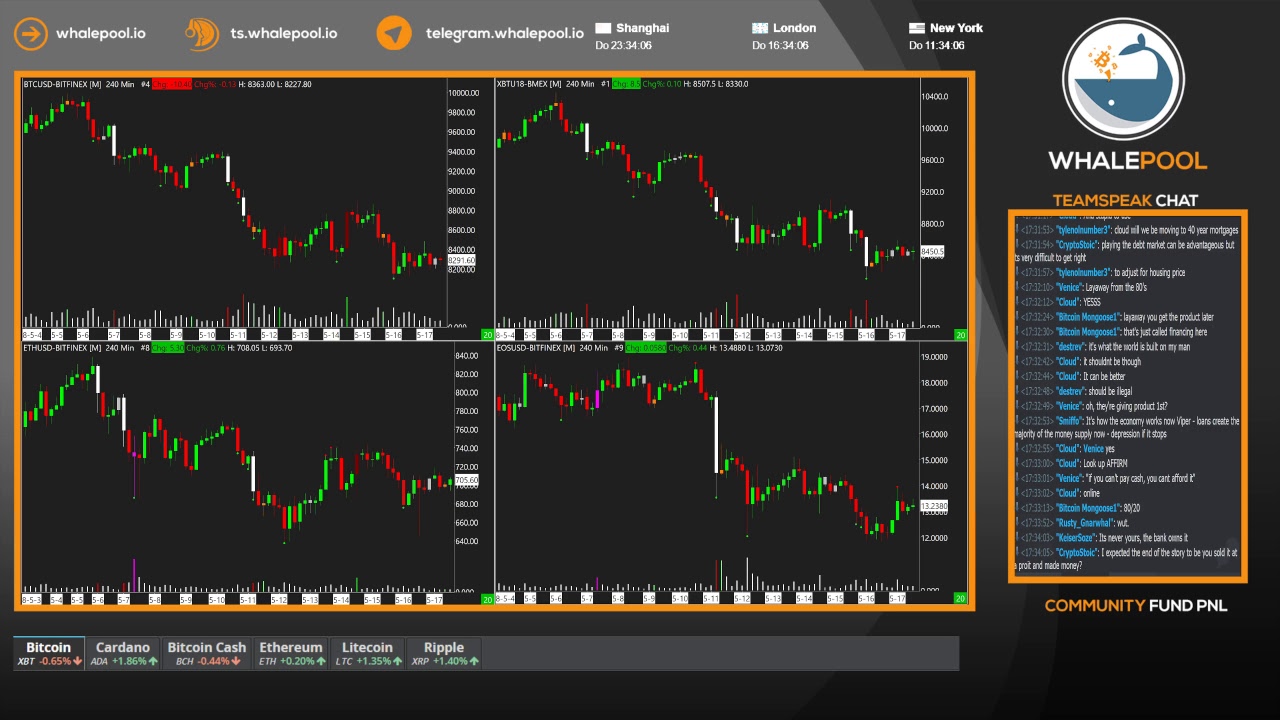Click Cloud's chat message 'YESSS'
This screenshot has height=720, width=1280.
point(1092,302)
